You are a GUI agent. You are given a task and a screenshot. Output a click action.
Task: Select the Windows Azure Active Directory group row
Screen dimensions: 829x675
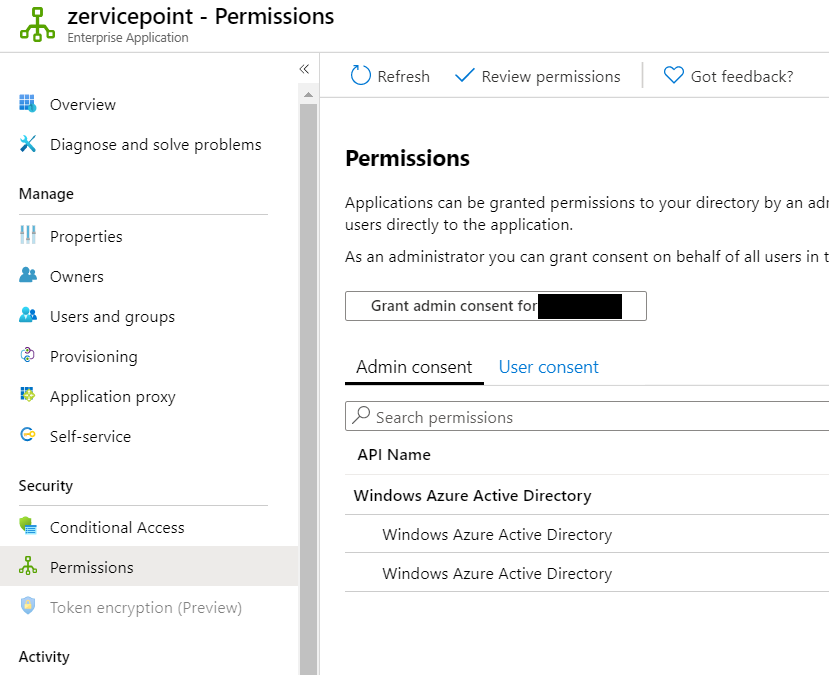(x=473, y=495)
